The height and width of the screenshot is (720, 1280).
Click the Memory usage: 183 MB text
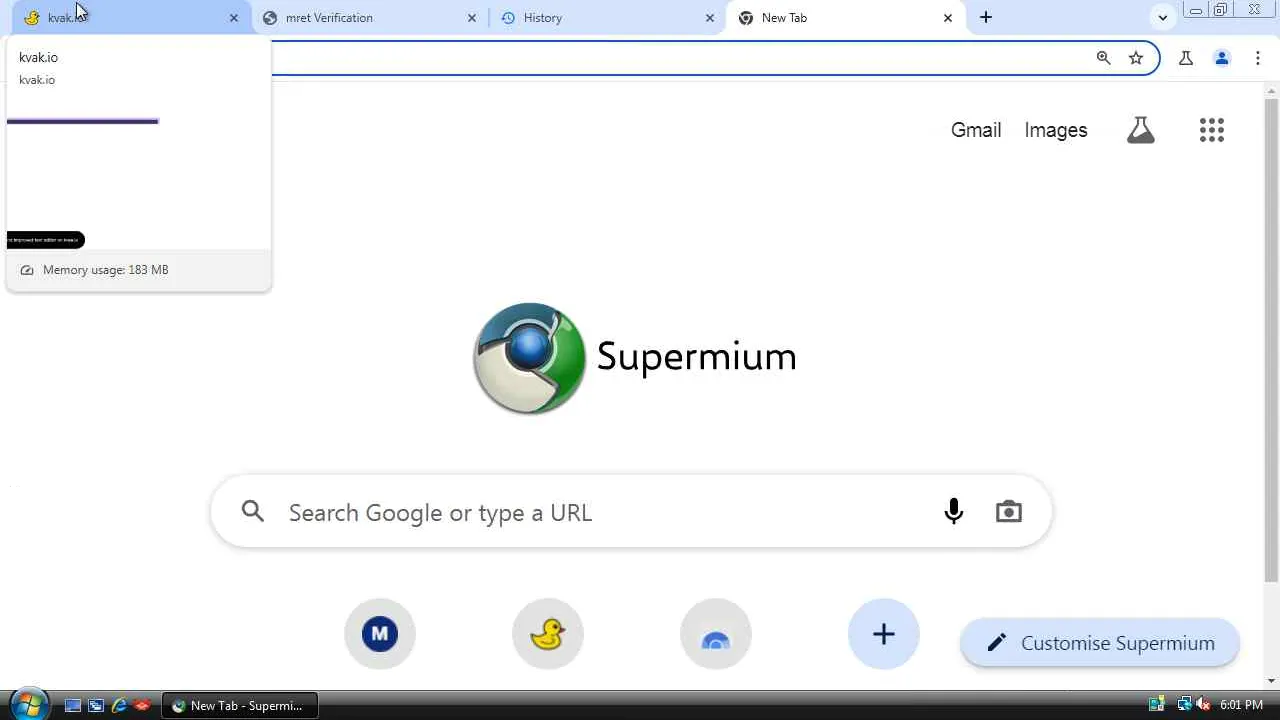point(106,270)
